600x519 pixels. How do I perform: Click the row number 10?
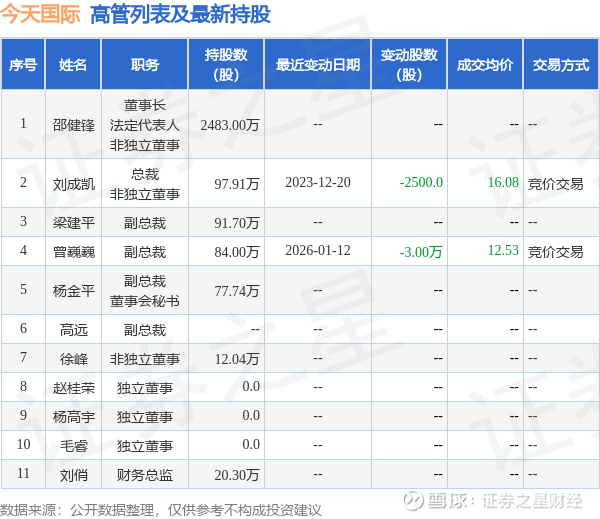point(23,444)
